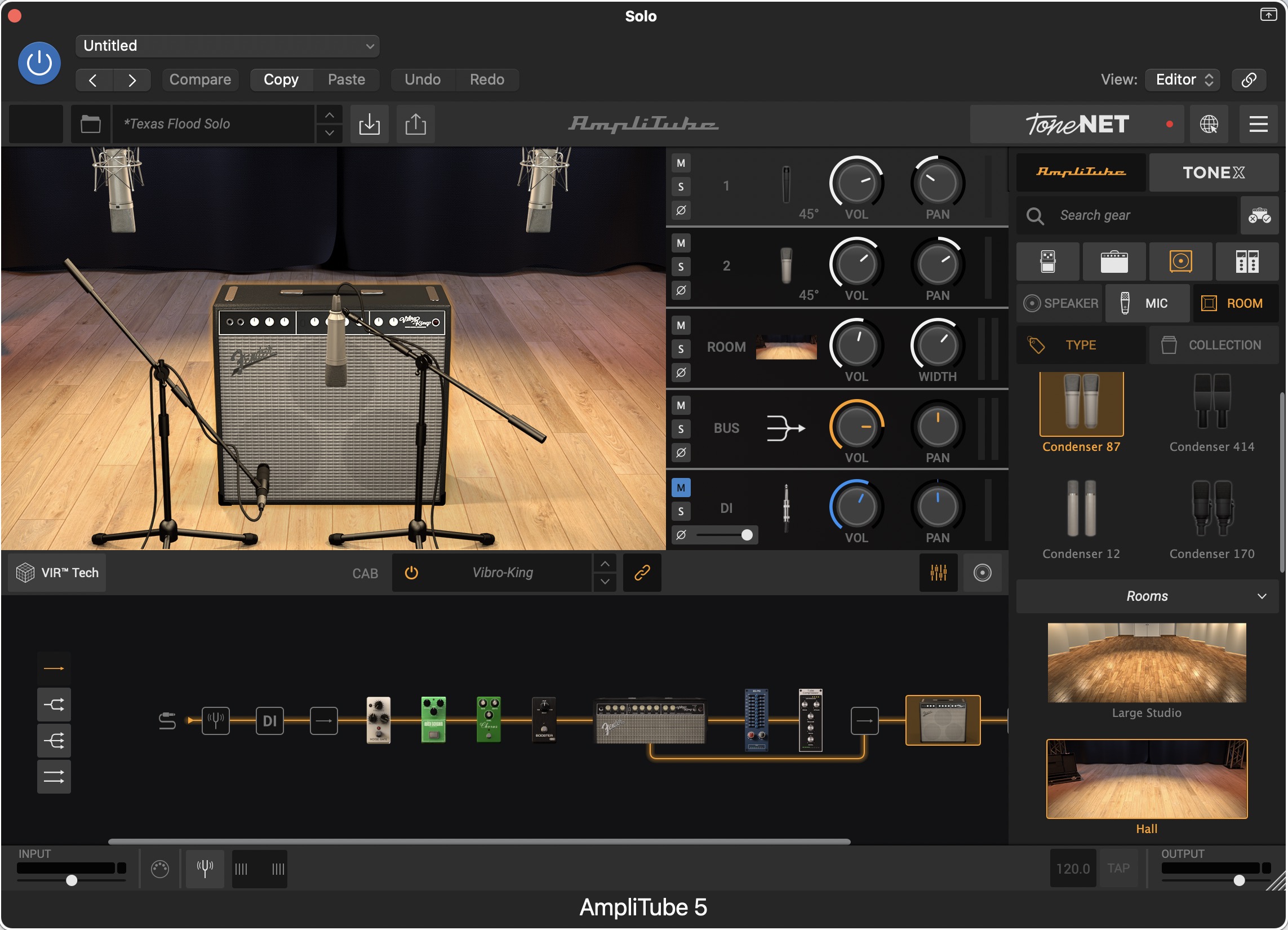Click the save preset download icon
The width and height of the screenshot is (1288, 930).
click(369, 124)
